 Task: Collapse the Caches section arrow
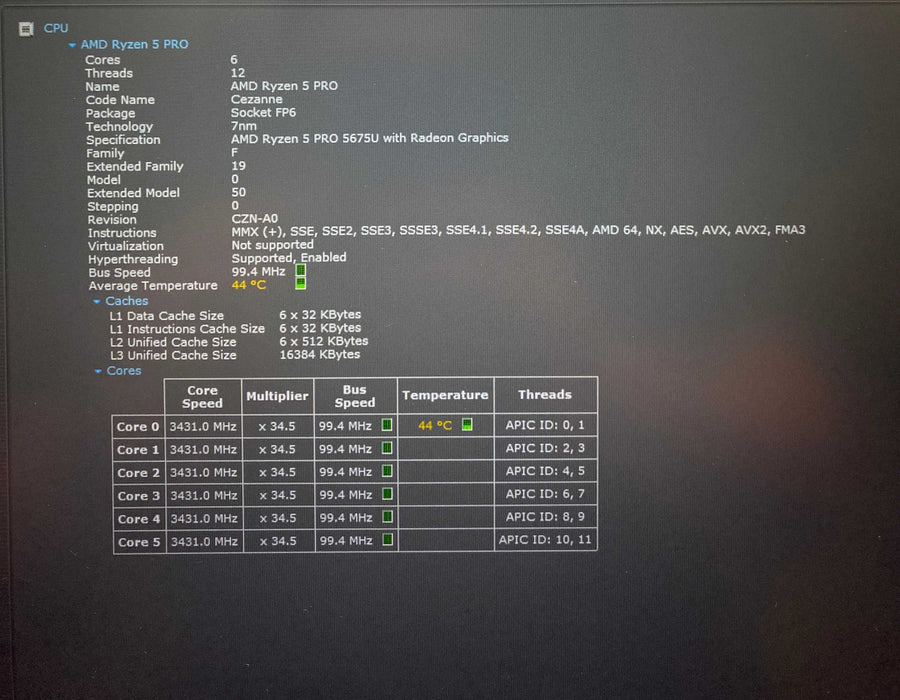[x=97, y=301]
